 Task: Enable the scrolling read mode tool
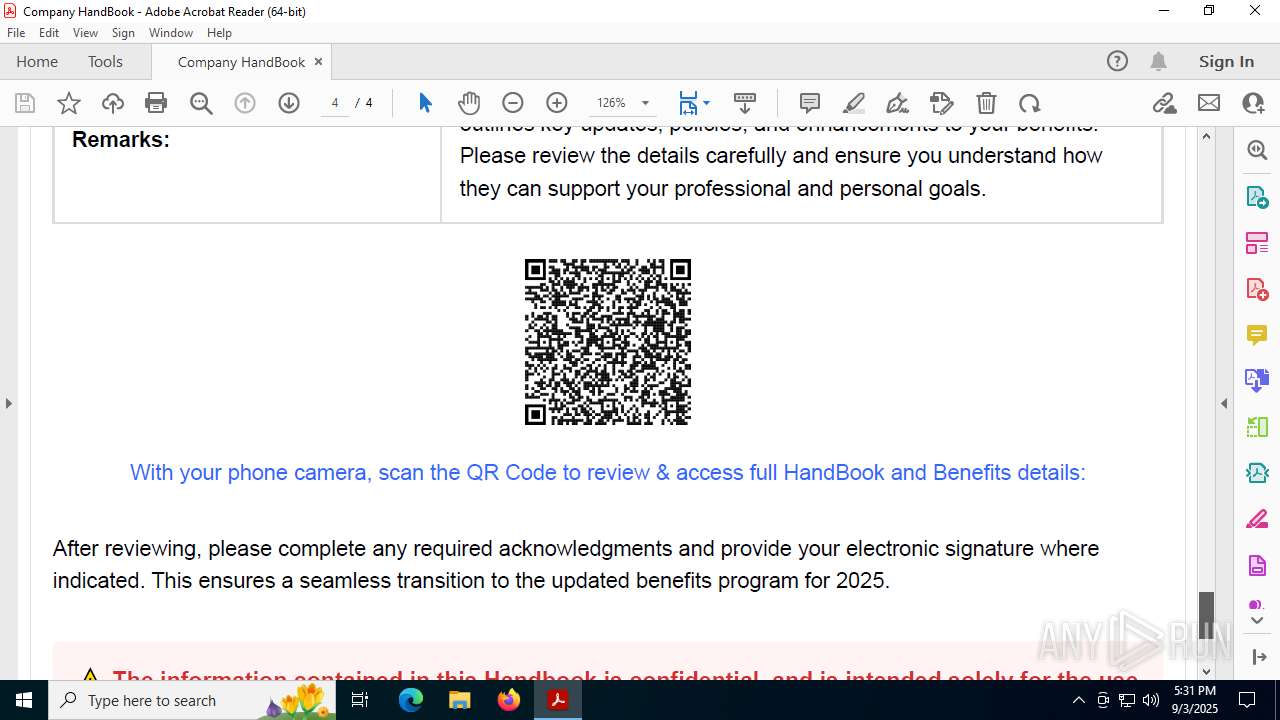tap(745, 103)
